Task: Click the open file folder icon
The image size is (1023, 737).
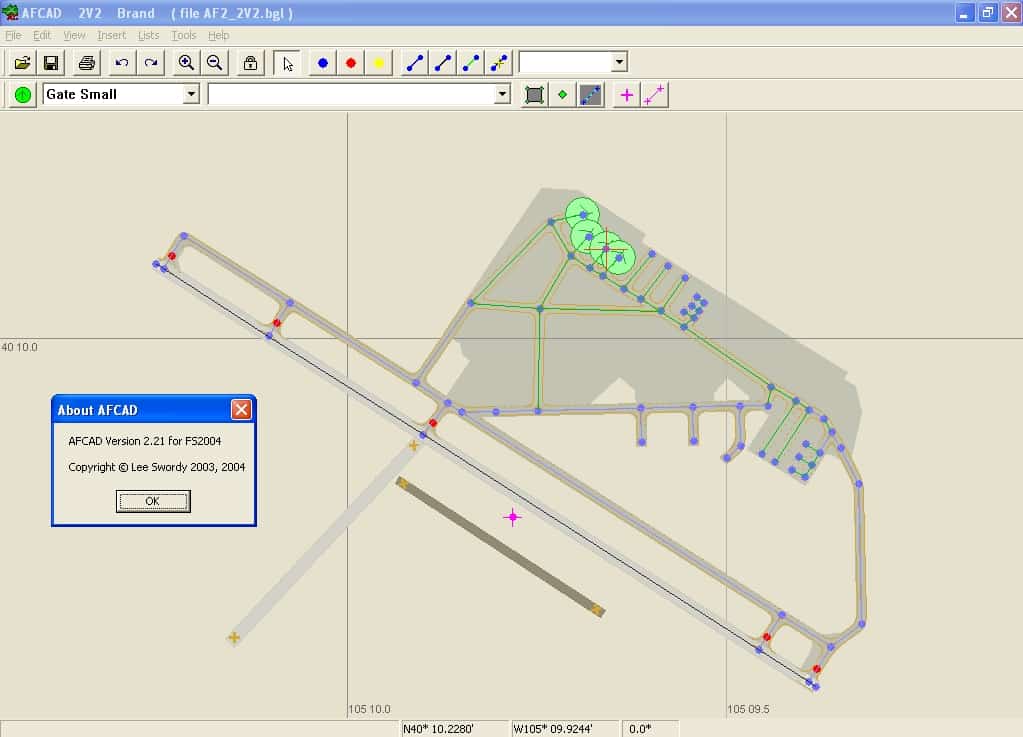Action: (22, 63)
